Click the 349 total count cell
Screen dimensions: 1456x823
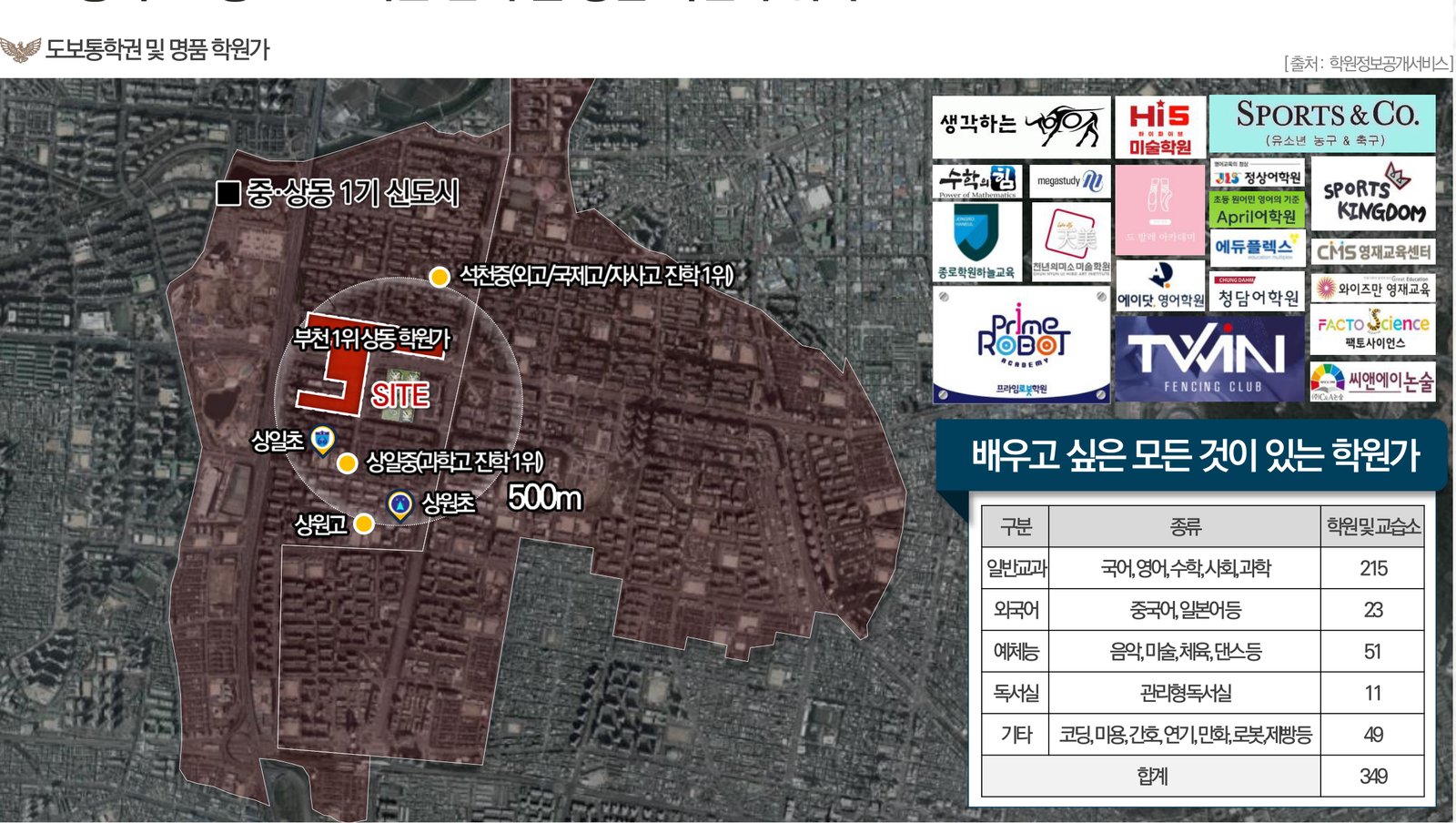pyautogui.click(x=1373, y=777)
